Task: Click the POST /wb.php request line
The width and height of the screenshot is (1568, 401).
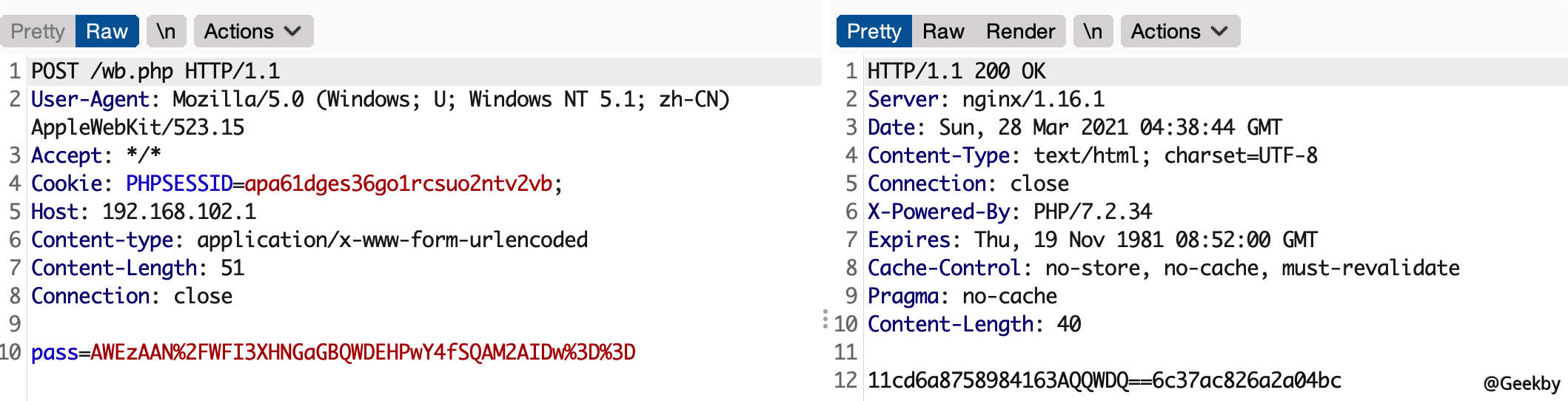Action: pos(155,71)
